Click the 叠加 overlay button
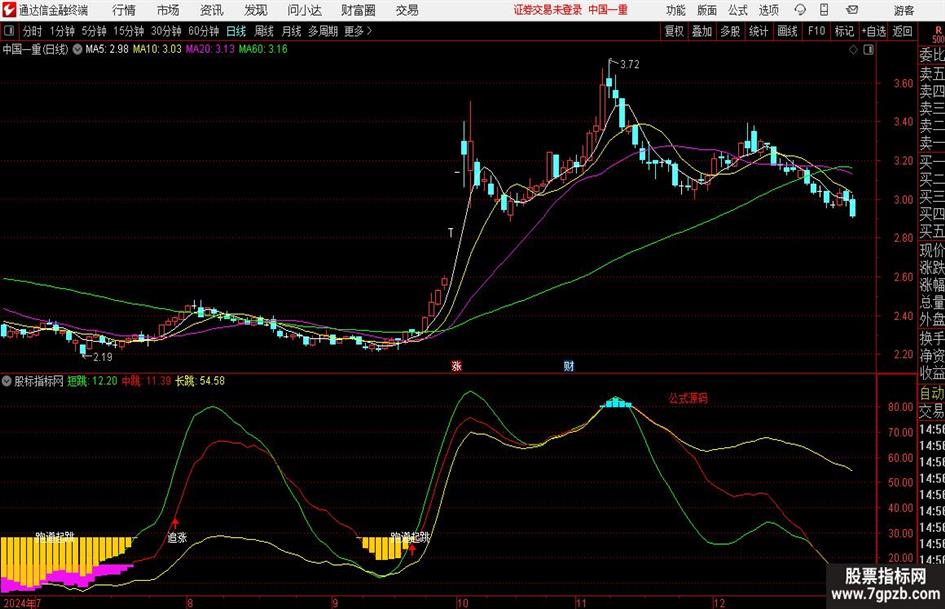 coord(702,31)
